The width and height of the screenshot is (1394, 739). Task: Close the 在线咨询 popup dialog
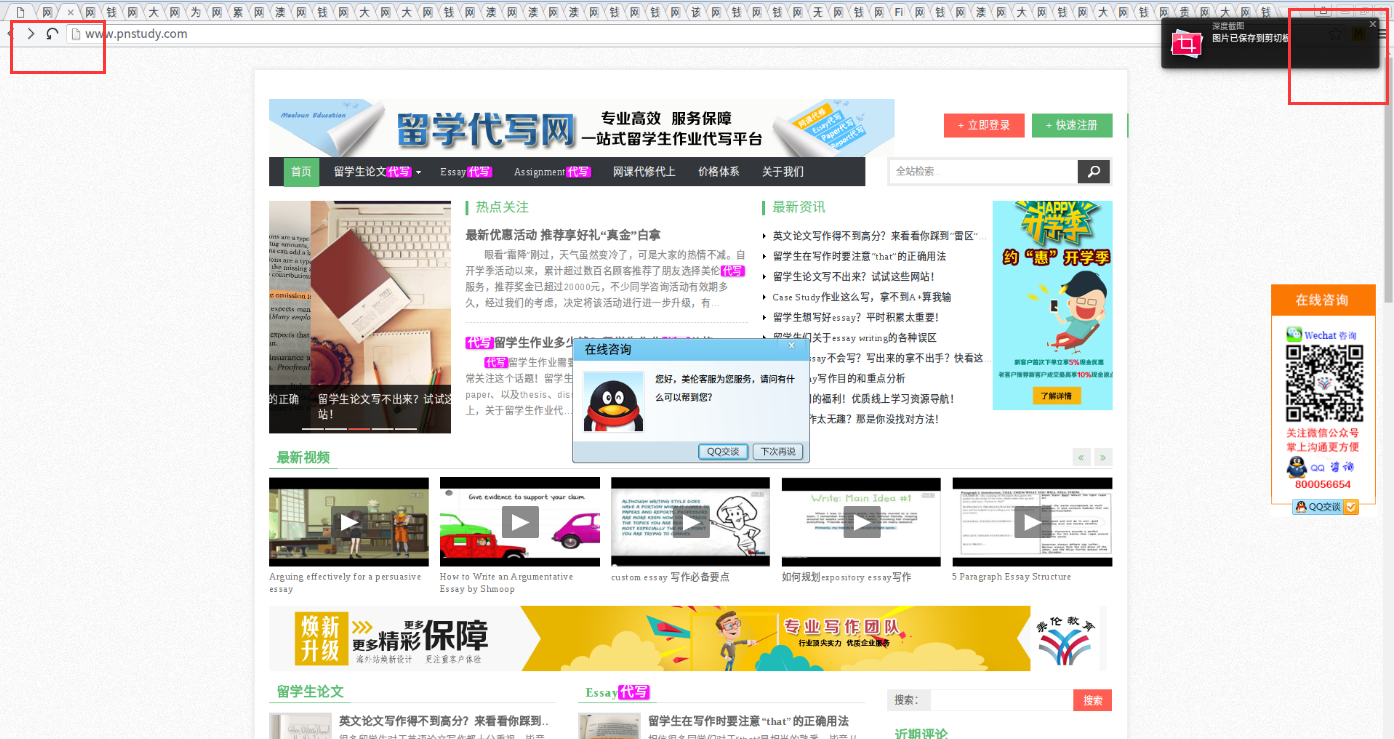[791, 346]
